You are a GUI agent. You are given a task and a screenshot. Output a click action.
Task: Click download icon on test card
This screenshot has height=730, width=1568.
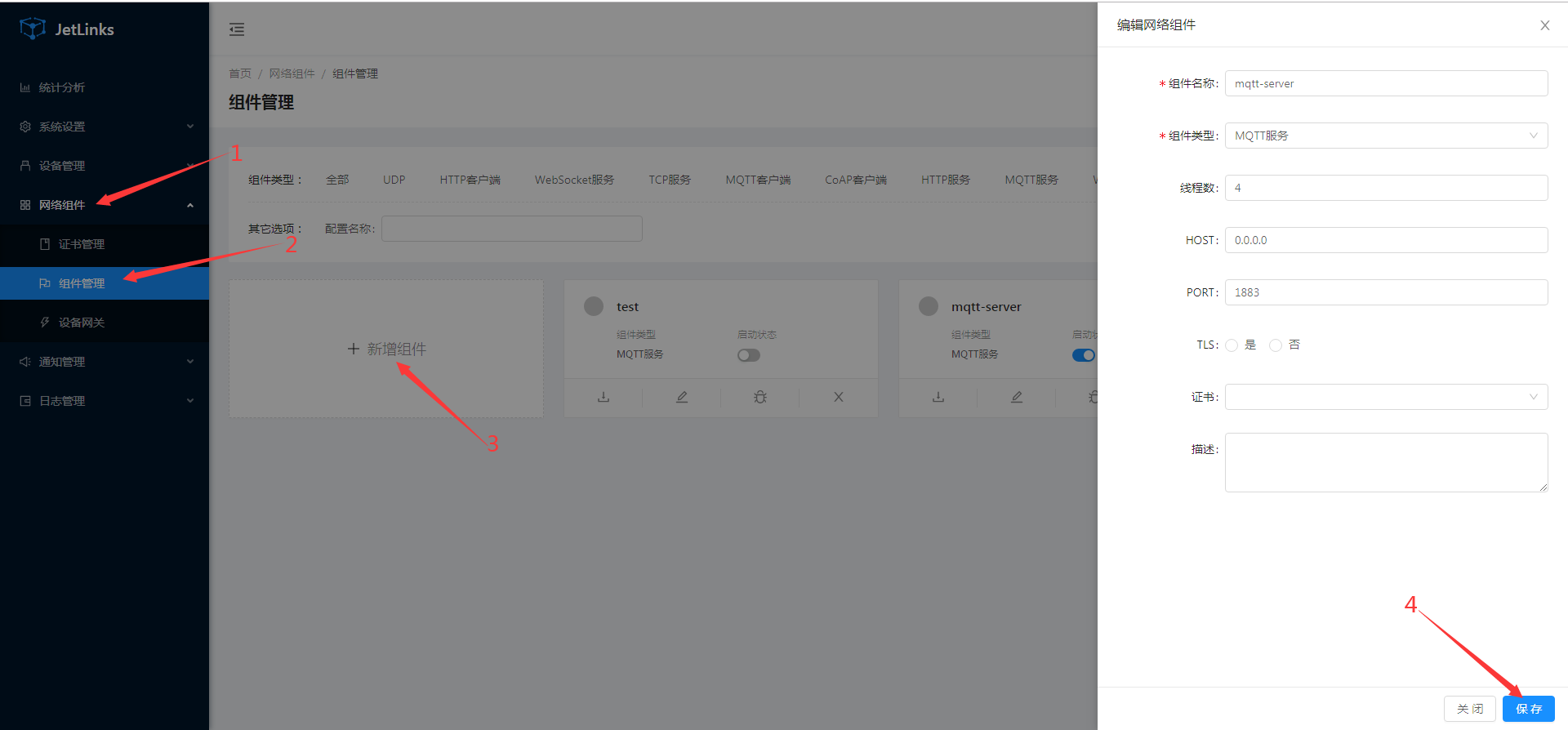click(x=604, y=398)
